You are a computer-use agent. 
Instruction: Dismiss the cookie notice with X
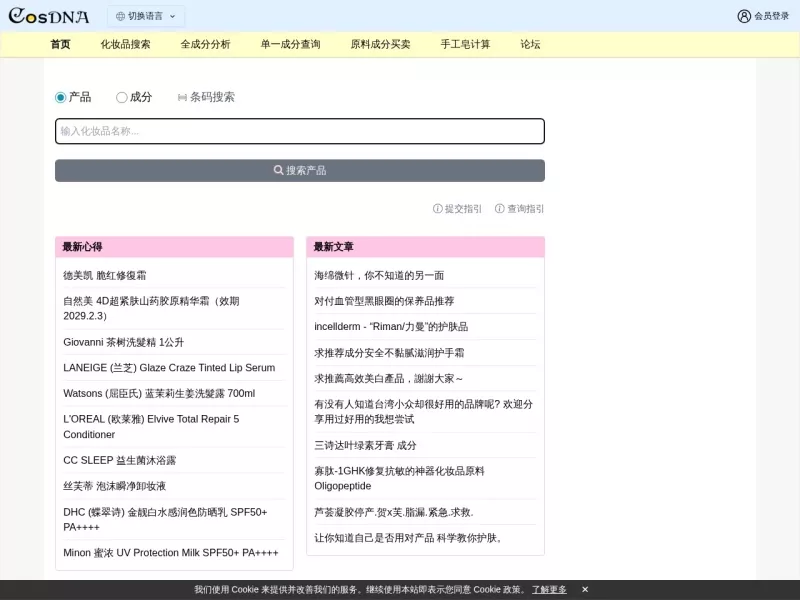585,590
